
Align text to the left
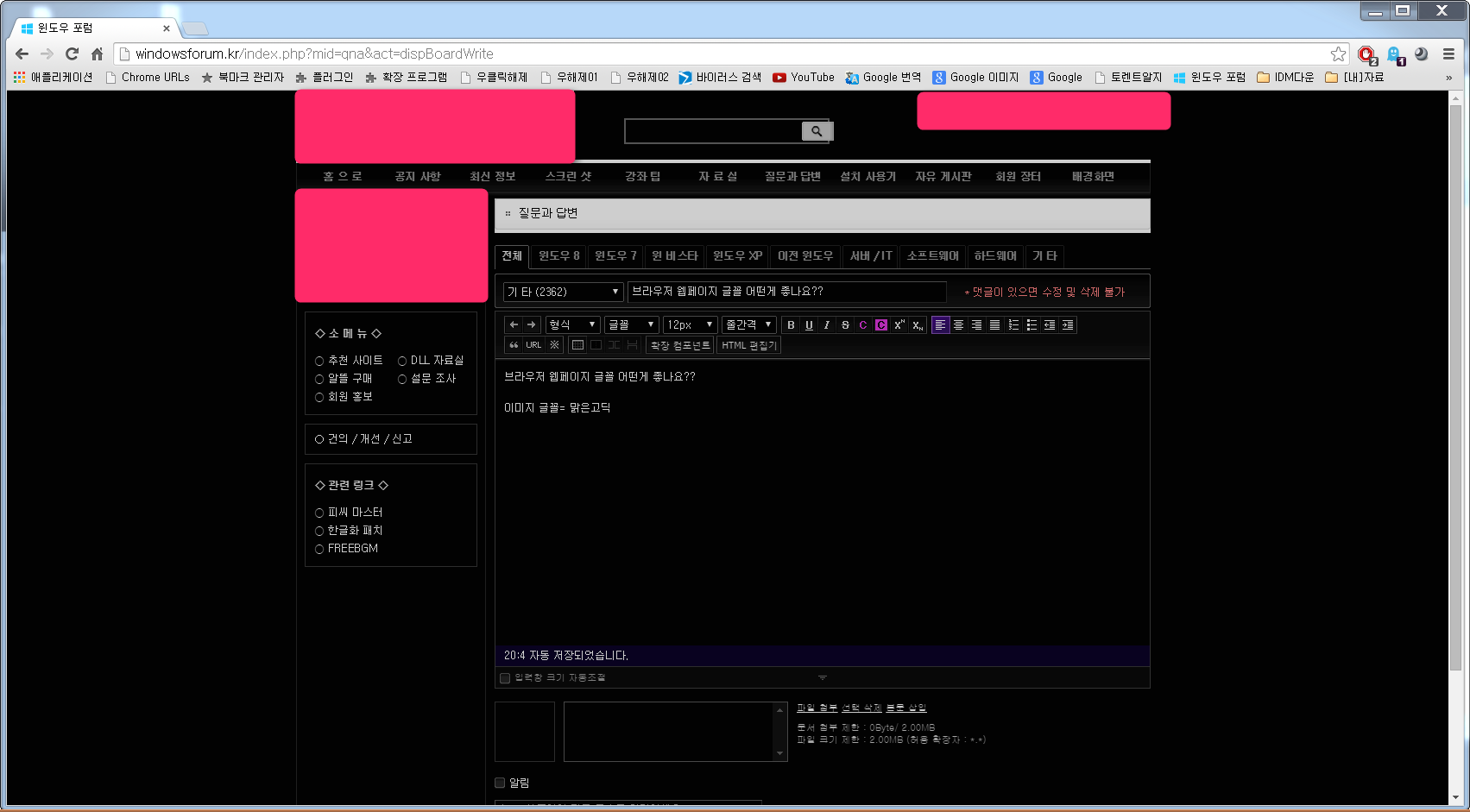point(940,325)
